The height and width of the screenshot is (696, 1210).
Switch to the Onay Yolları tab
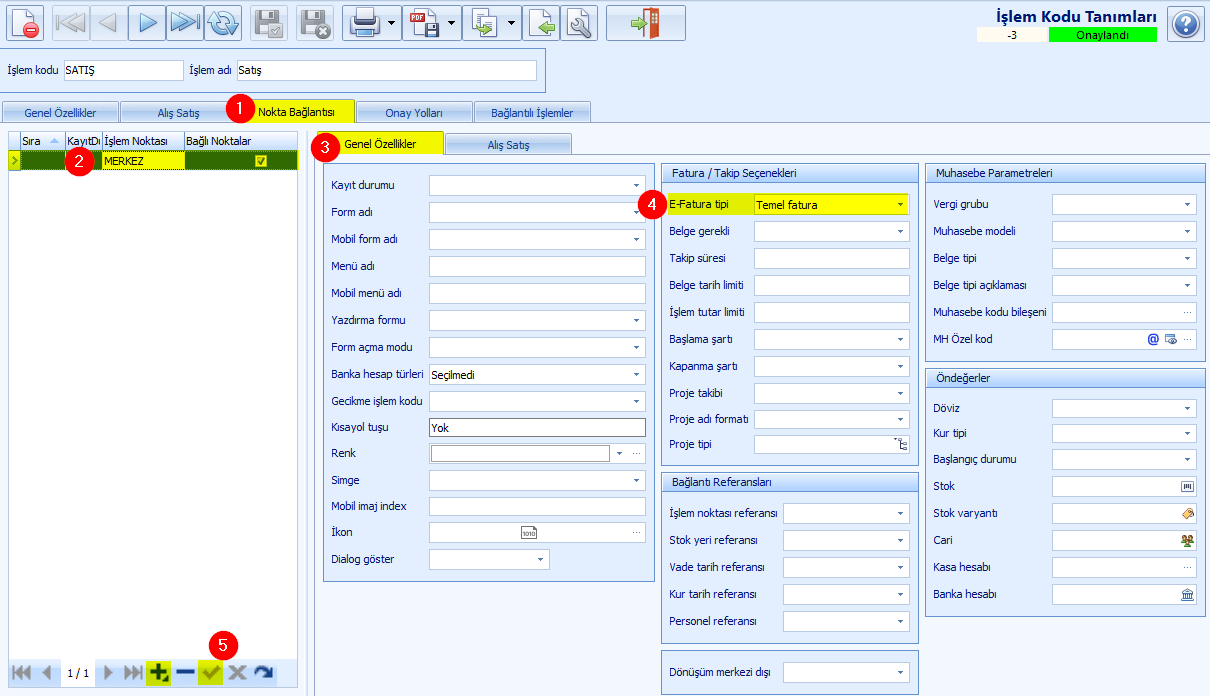(x=414, y=112)
